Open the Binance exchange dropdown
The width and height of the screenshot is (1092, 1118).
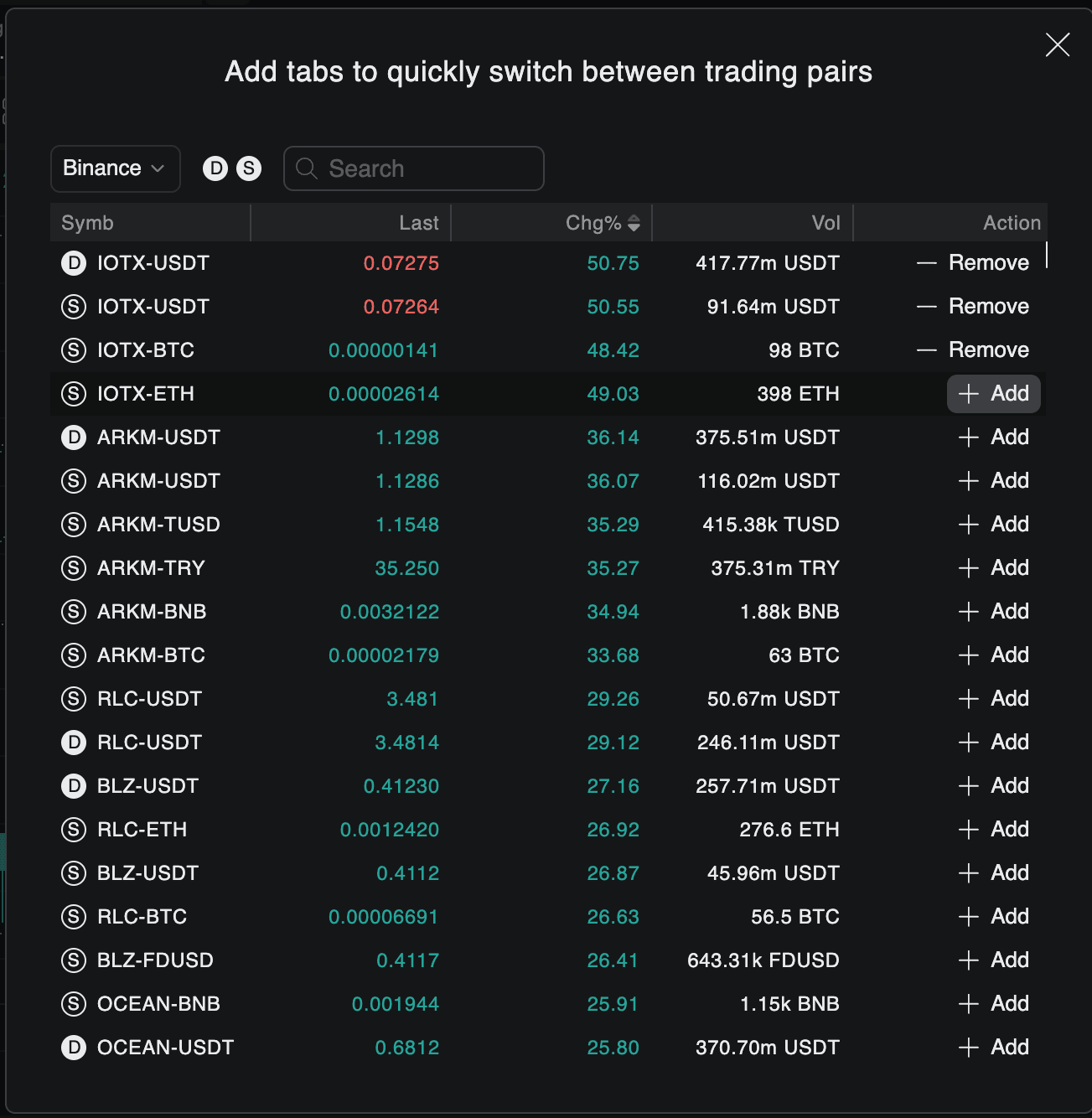click(x=115, y=168)
